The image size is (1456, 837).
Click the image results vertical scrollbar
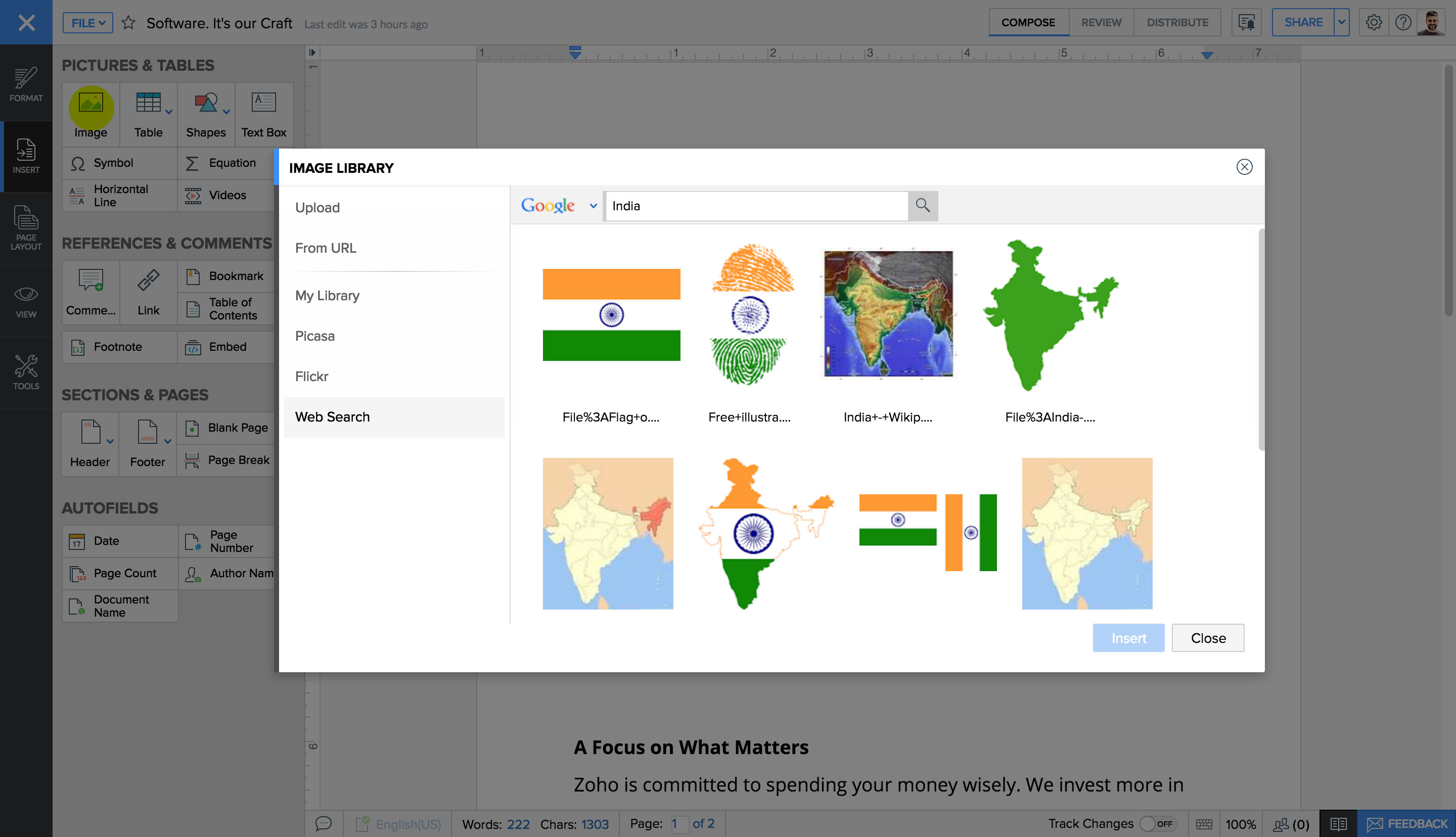(x=1261, y=339)
